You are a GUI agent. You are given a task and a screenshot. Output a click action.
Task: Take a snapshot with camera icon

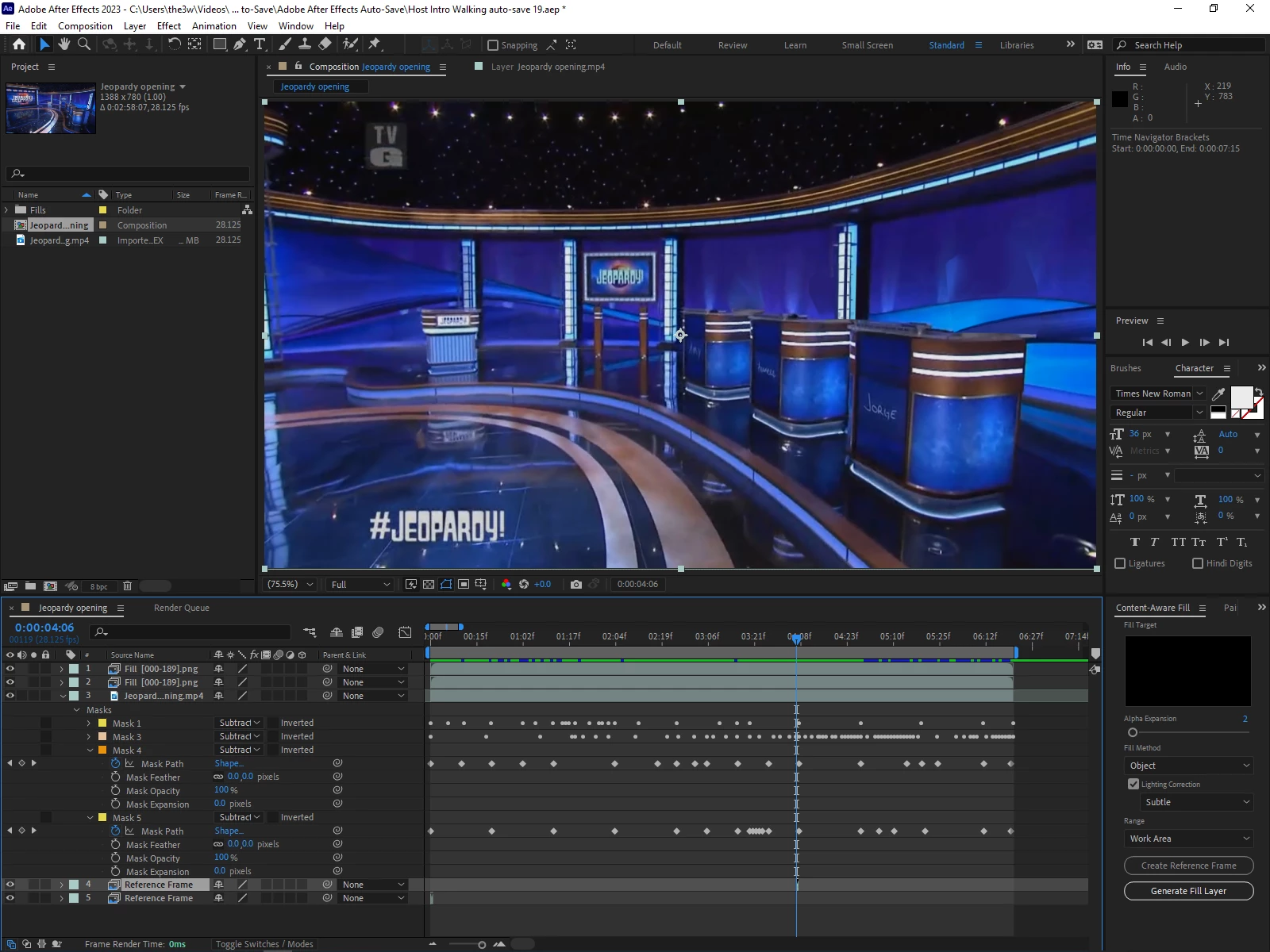tap(576, 584)
